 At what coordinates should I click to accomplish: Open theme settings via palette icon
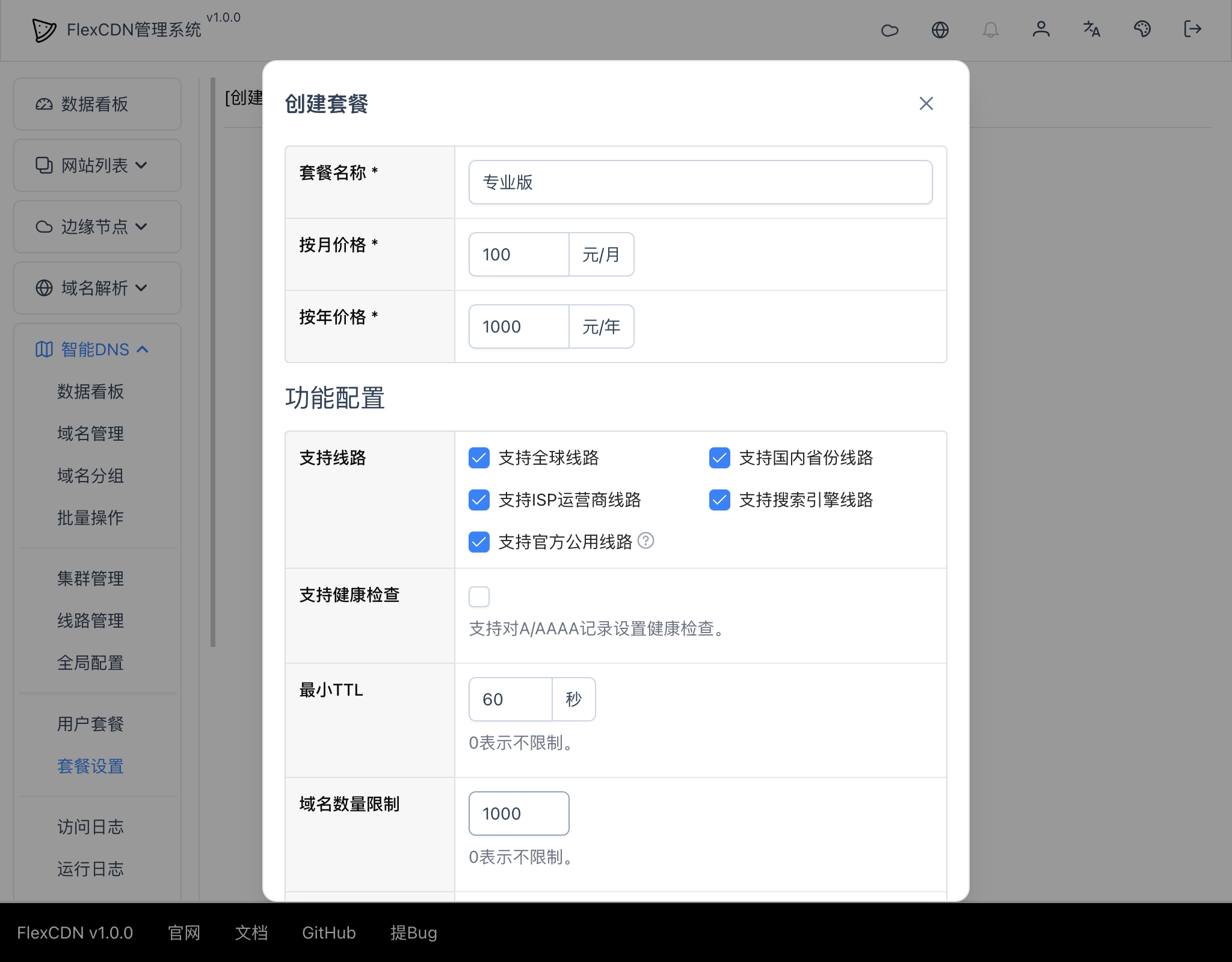[1142, 29]
